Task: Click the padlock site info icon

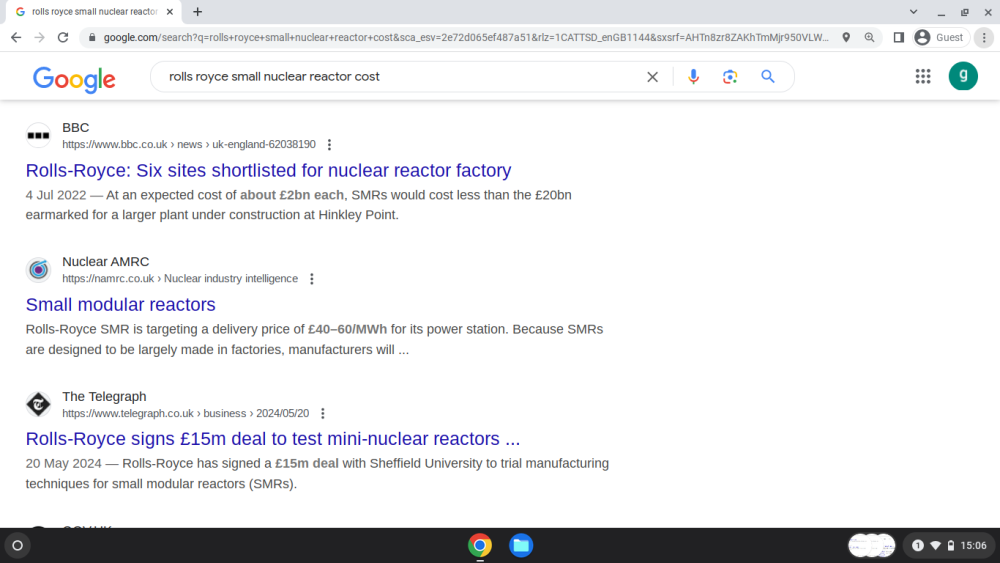Action: [x=92, y=38]
